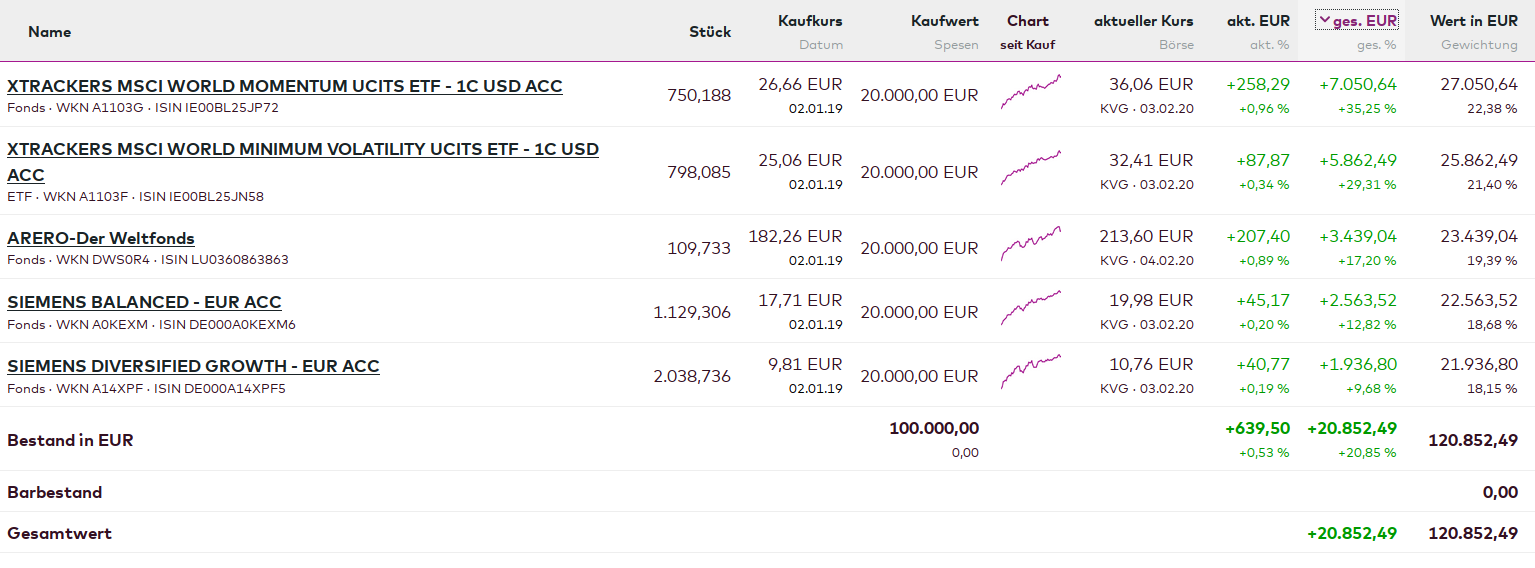Open the ARERO-Der Weltfonds fund link

click(101, 238)
